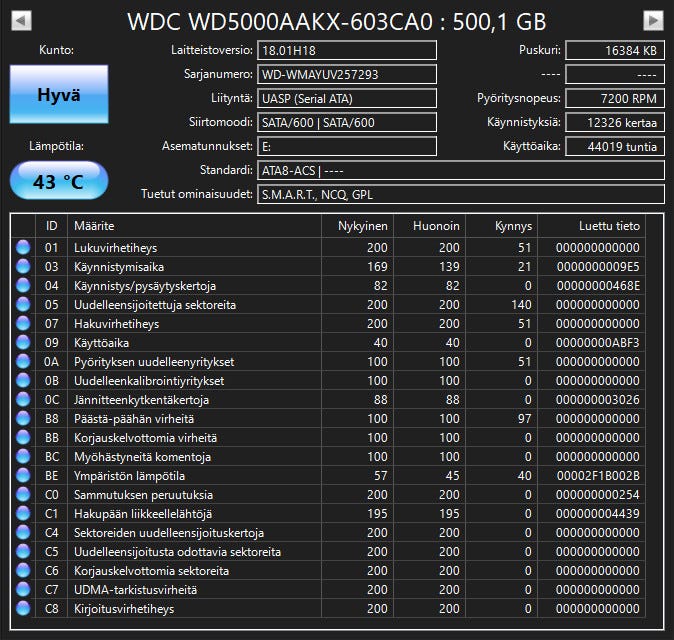Click the Pyöritysnopeus field 7200 RPM

pos(615,98)
